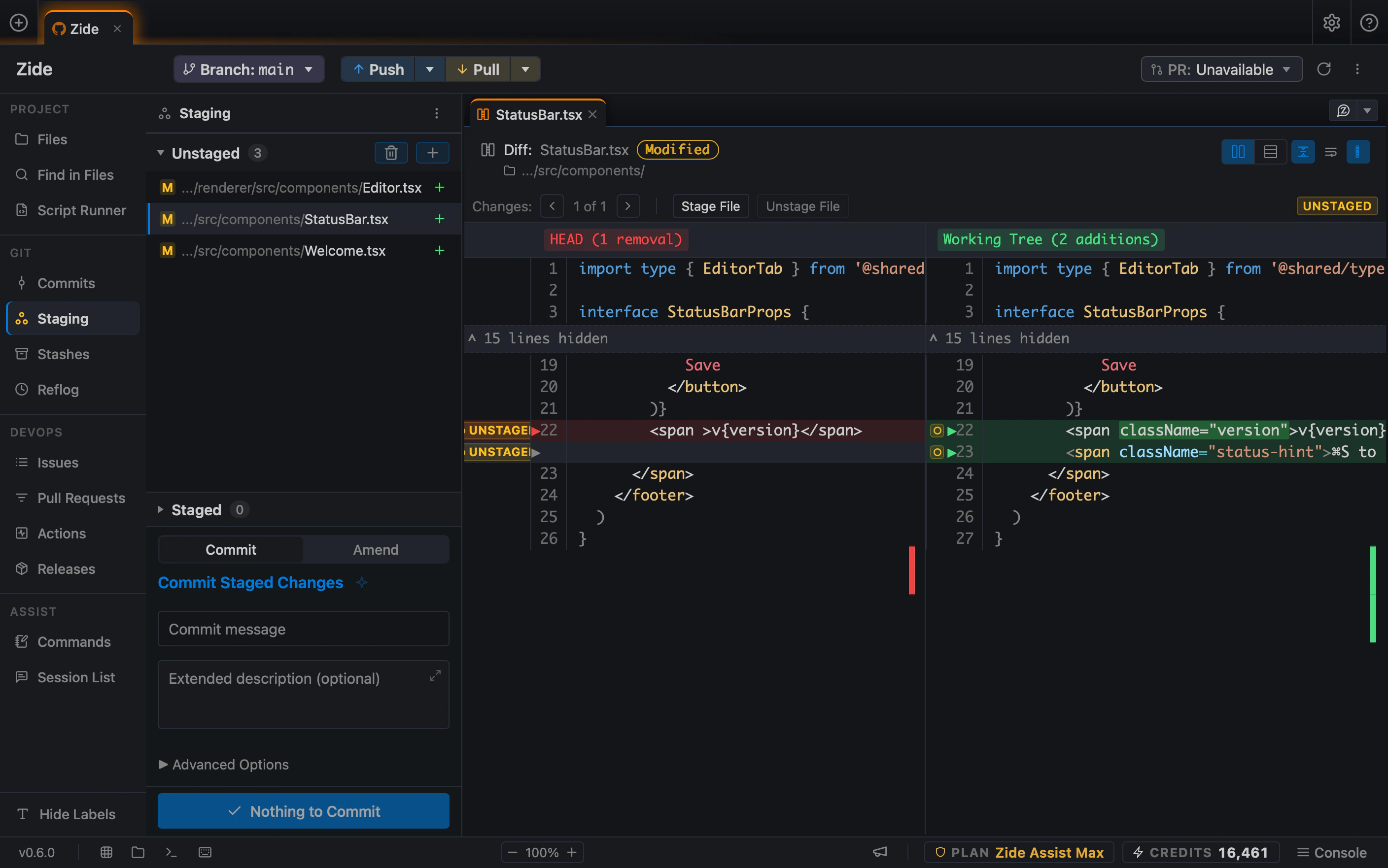This screenshot has width=1388, height=868.
Task: Click hunk marker icon on line 22
Action: pos(937,430)
